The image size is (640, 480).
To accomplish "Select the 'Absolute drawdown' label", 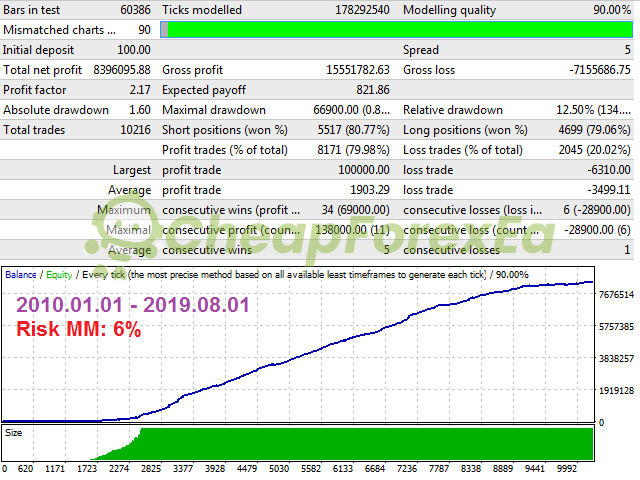I will pyautogui.click(x=56, y=110).
